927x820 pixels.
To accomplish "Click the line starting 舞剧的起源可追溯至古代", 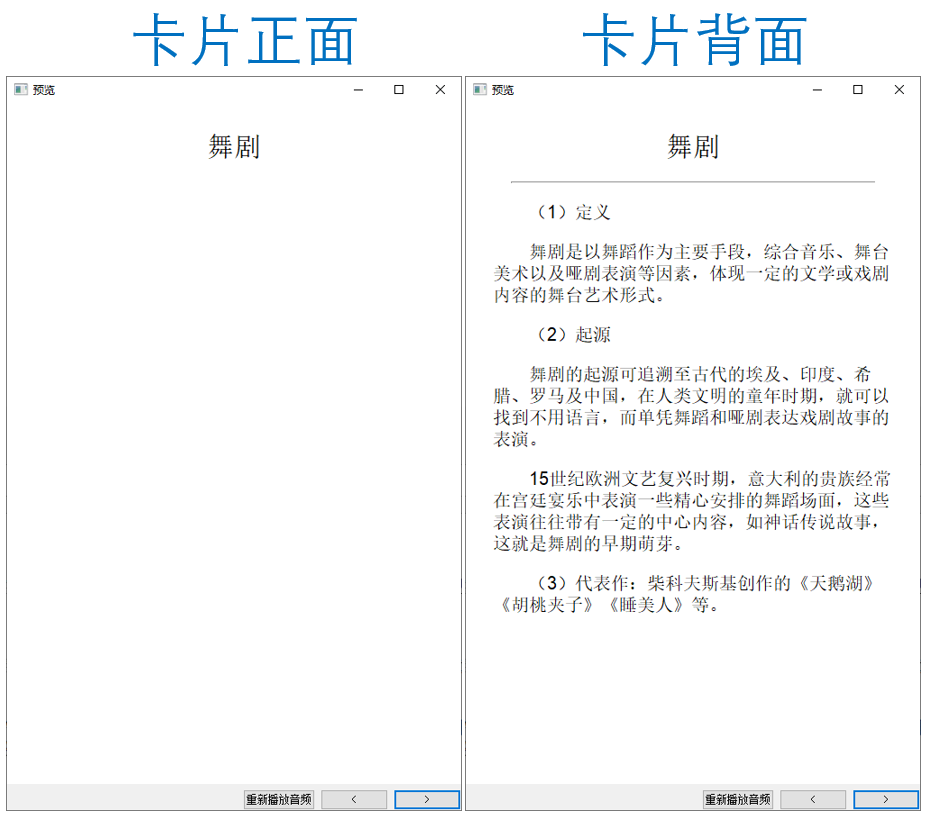I will tap(700, 375).
